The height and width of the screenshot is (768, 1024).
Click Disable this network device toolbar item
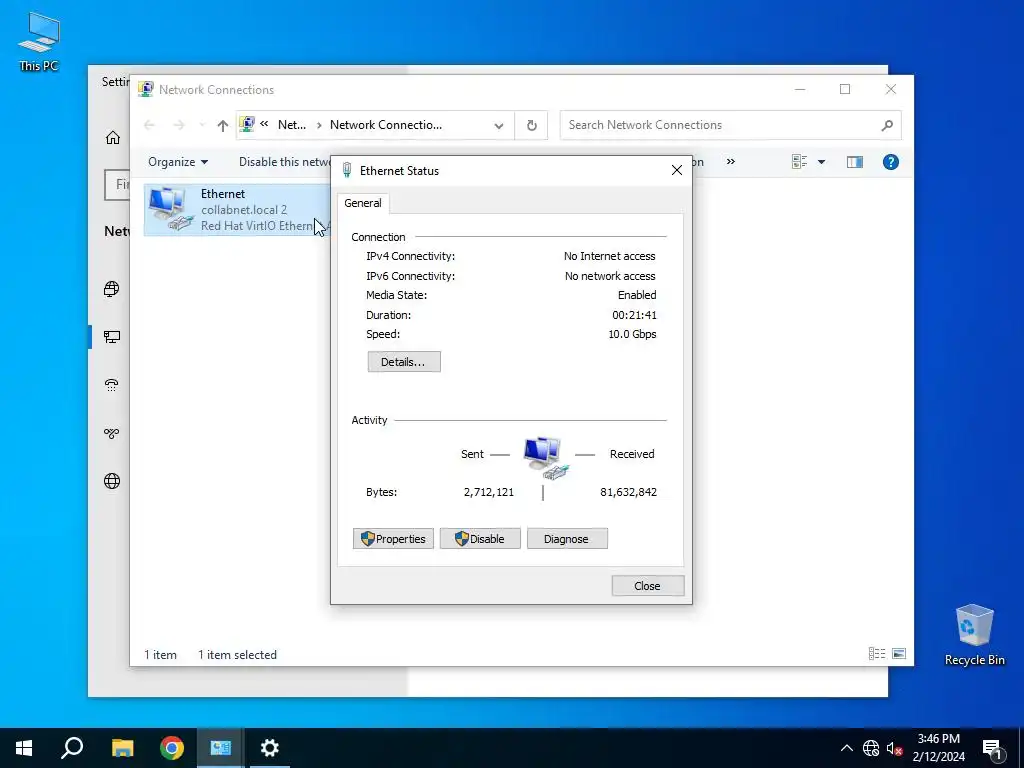point(285,162)
